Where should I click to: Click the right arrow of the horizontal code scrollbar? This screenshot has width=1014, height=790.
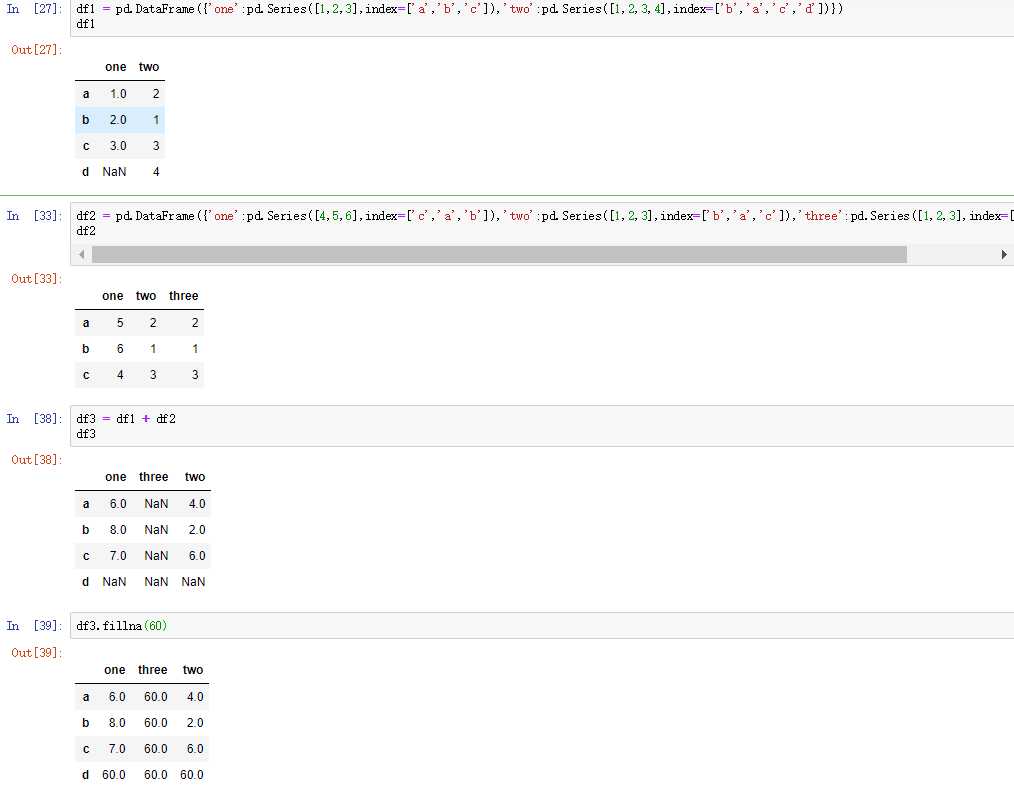coord(1004,255)
